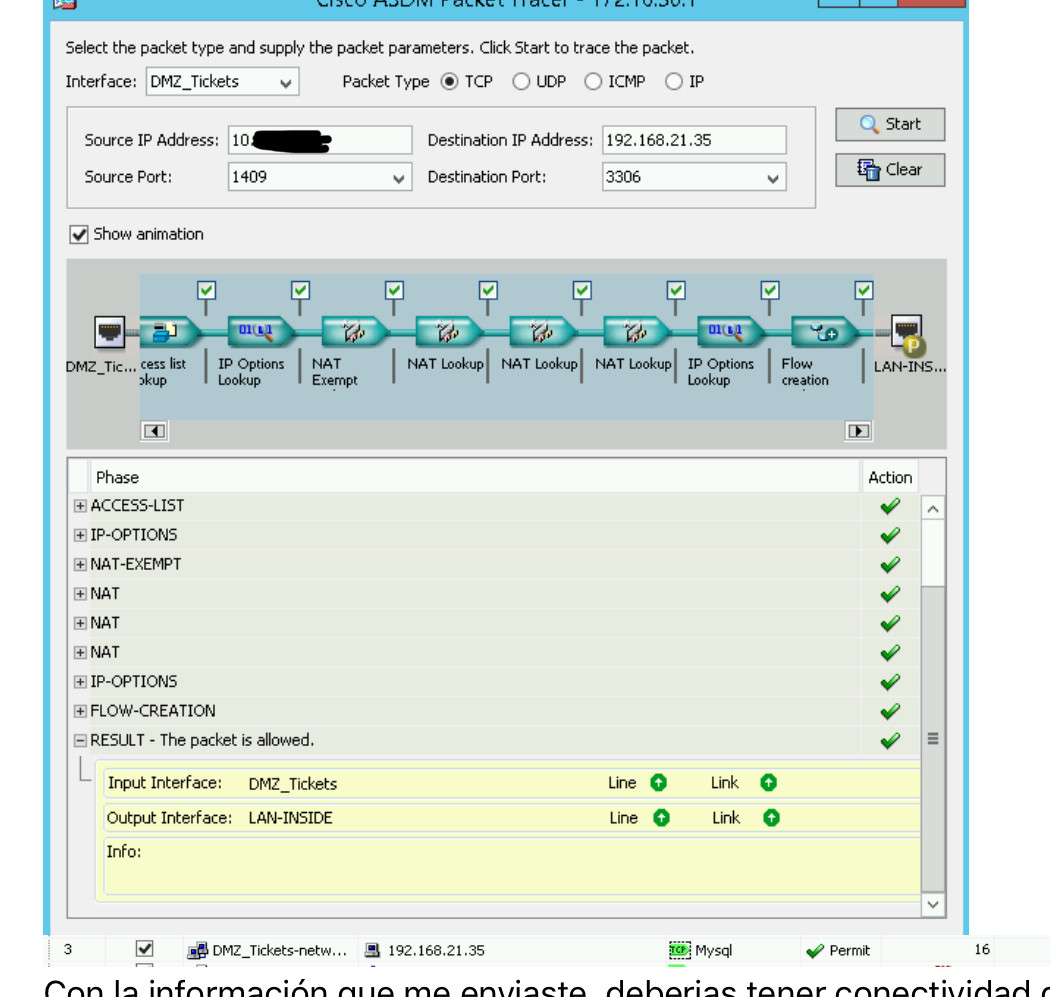Click IP Options Lookup icon beside Flow creation
Viewport: 1050px width, 997px height.
pos(730,331)
